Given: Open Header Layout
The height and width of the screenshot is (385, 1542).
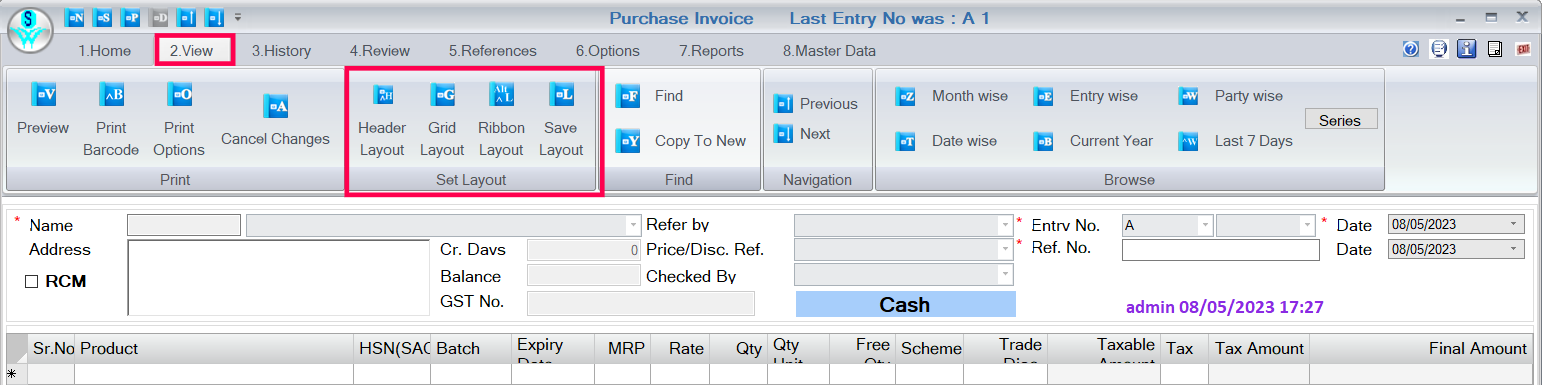Looking at the screenshot, I should (x=382, y=120).
